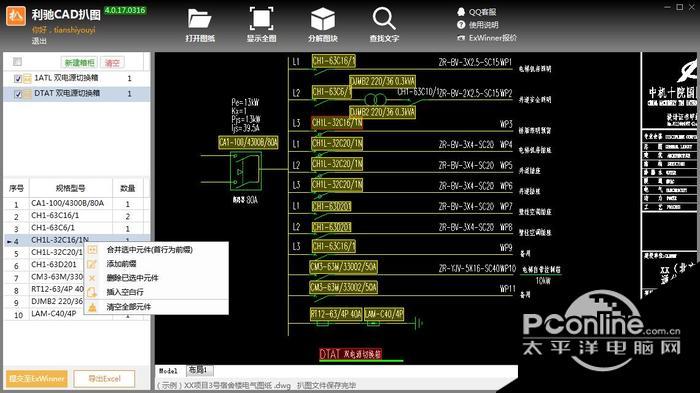Click the row 4 selection indicator arrow
The image size is (700, 393).
click(9, 242)
